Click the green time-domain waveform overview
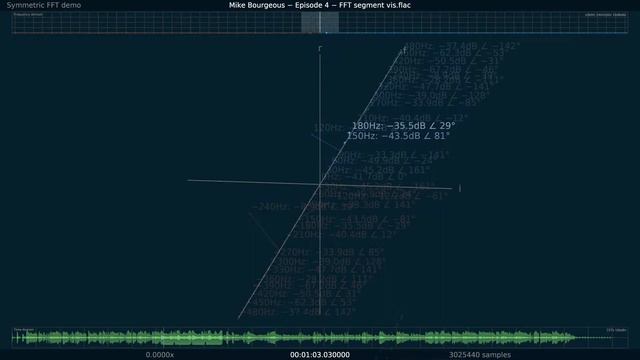640x360 pixels. [x=320, y=338]
